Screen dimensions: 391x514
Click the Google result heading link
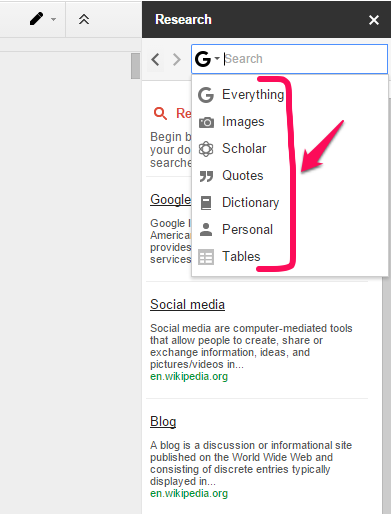point(170,200)
